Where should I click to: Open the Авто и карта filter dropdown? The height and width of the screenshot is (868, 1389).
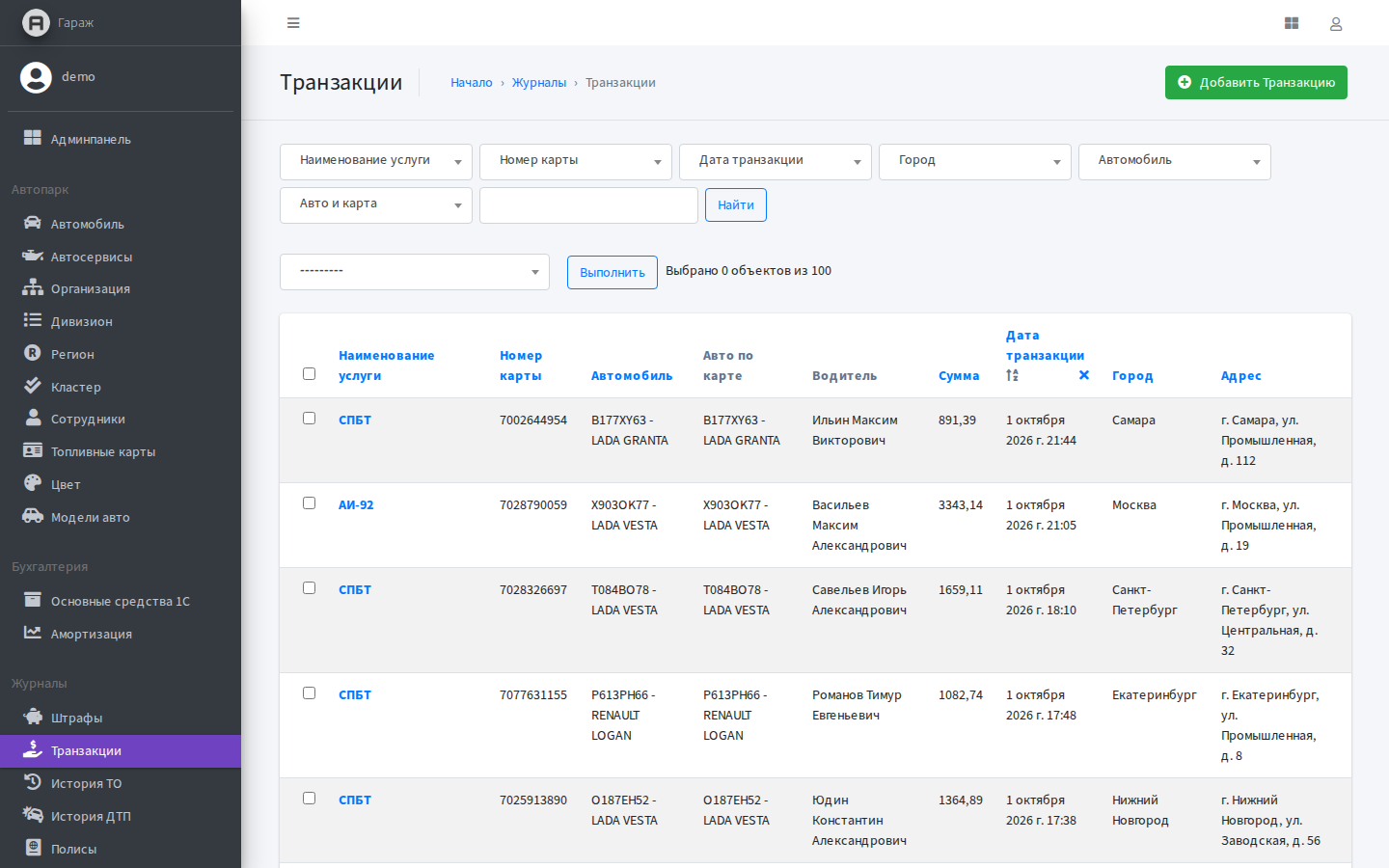pos(376,205)
